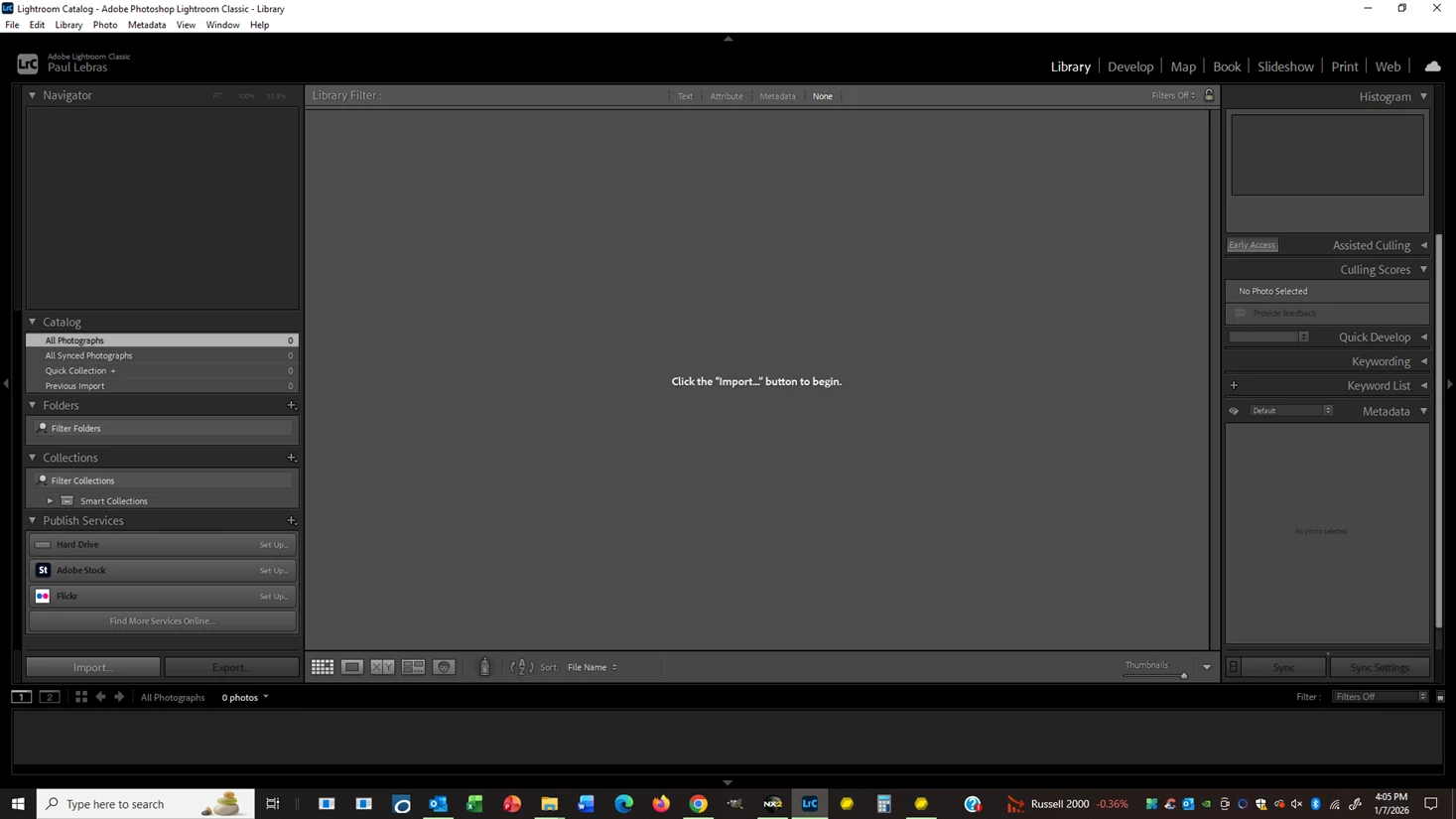Open Survey view icon
The width and height of the screenshot is (1456, 819).
pos(413,667)
